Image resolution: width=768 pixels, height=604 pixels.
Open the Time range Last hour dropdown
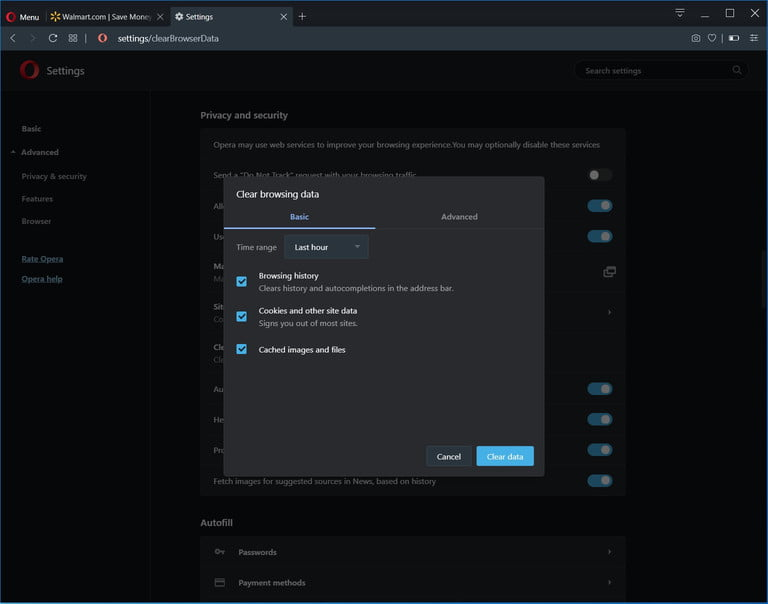(x=326, y=247)
